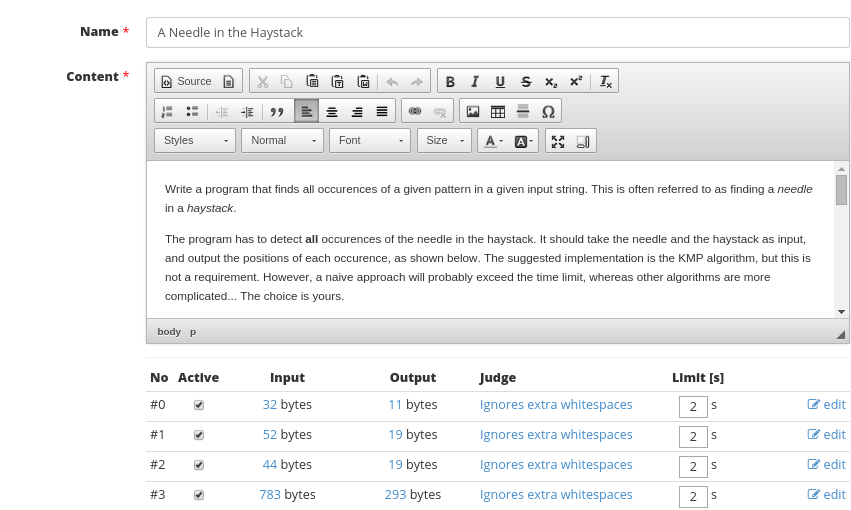Click the Paste as plain text icon
Image resolution: width=851 pixels, height=510 pixels.
coord(338,81)
